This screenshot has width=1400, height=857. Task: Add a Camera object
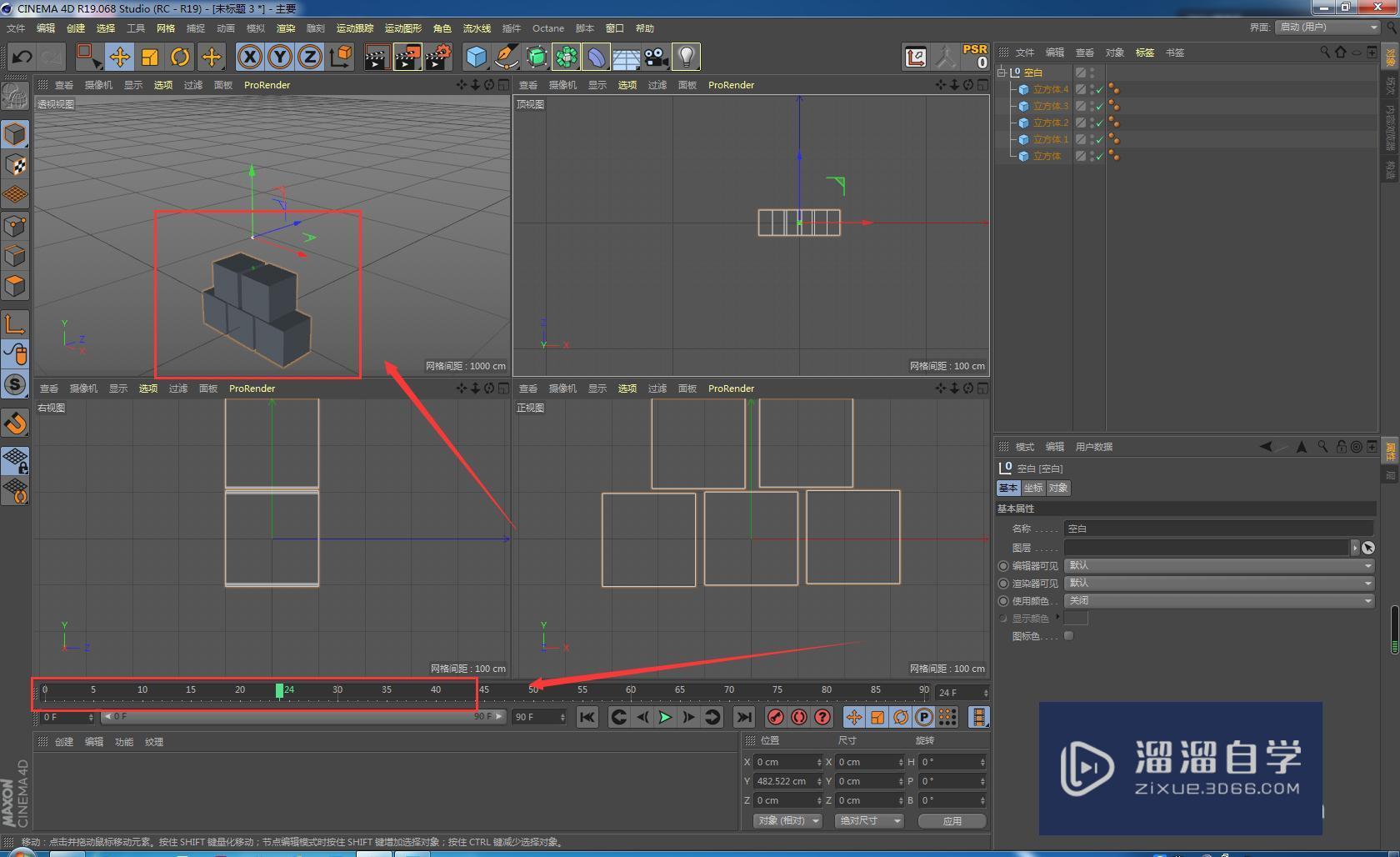pos(656,57)
